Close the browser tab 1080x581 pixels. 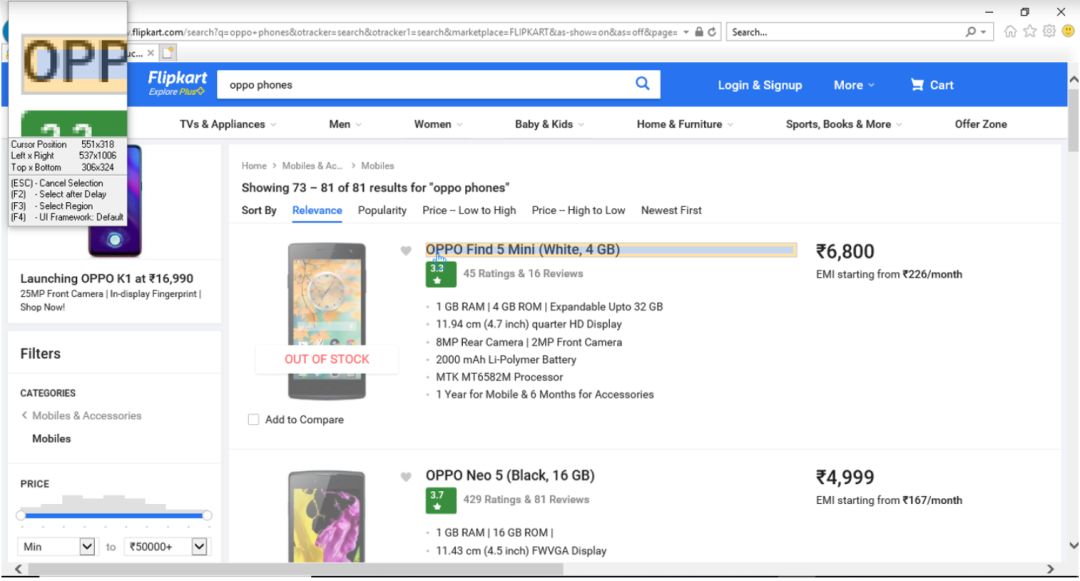150,52
